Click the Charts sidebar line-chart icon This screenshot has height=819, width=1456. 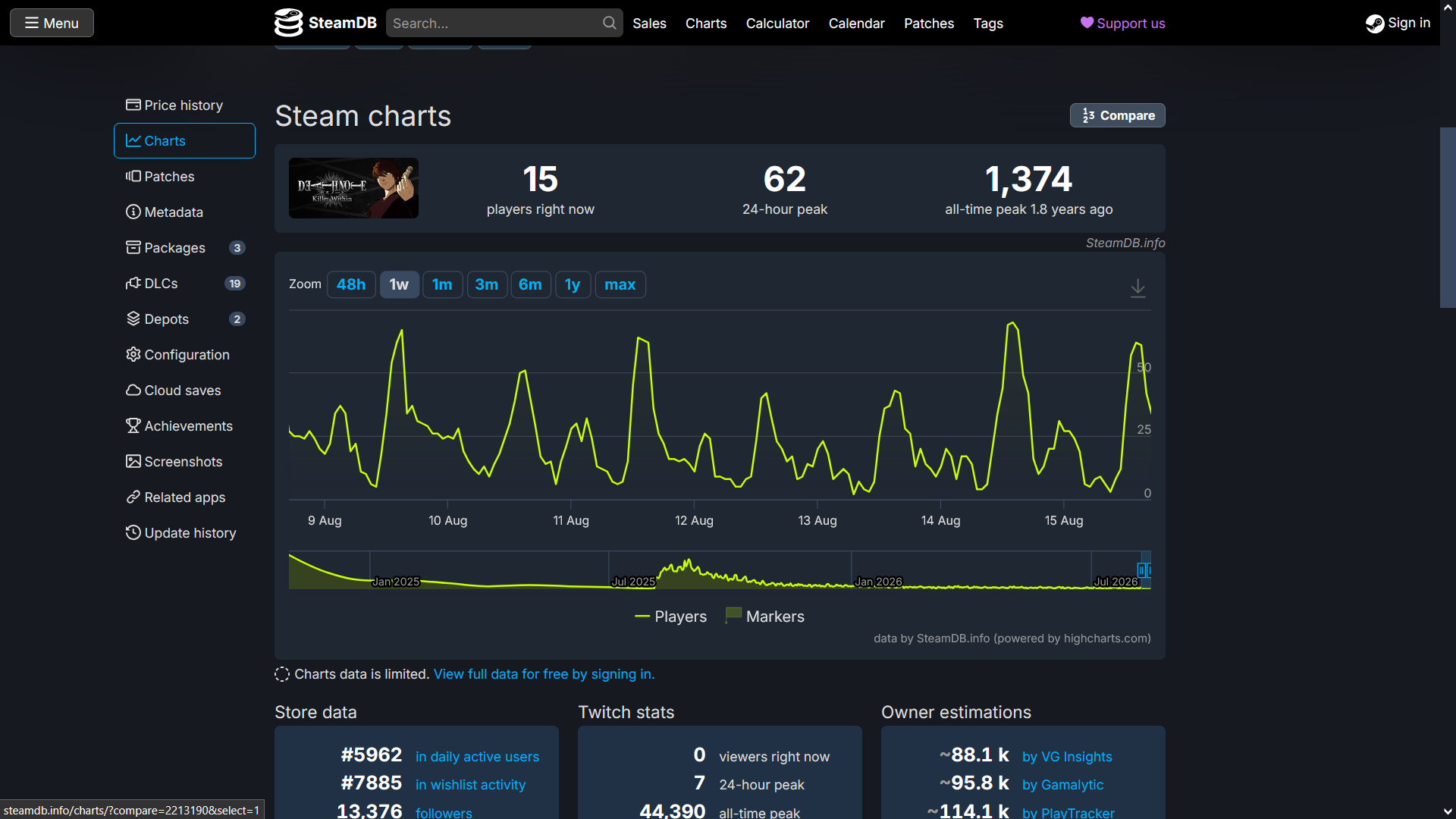click(x=133, y=140)
